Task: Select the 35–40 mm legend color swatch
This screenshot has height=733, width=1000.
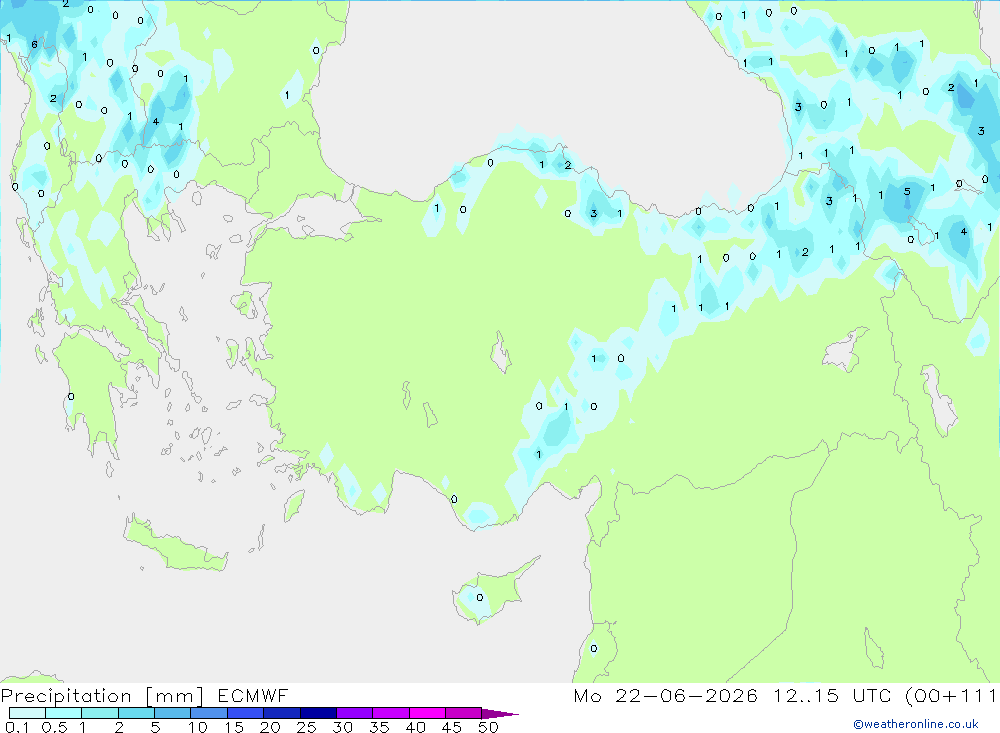Action: pyautogui.click(x=391, y=713)
